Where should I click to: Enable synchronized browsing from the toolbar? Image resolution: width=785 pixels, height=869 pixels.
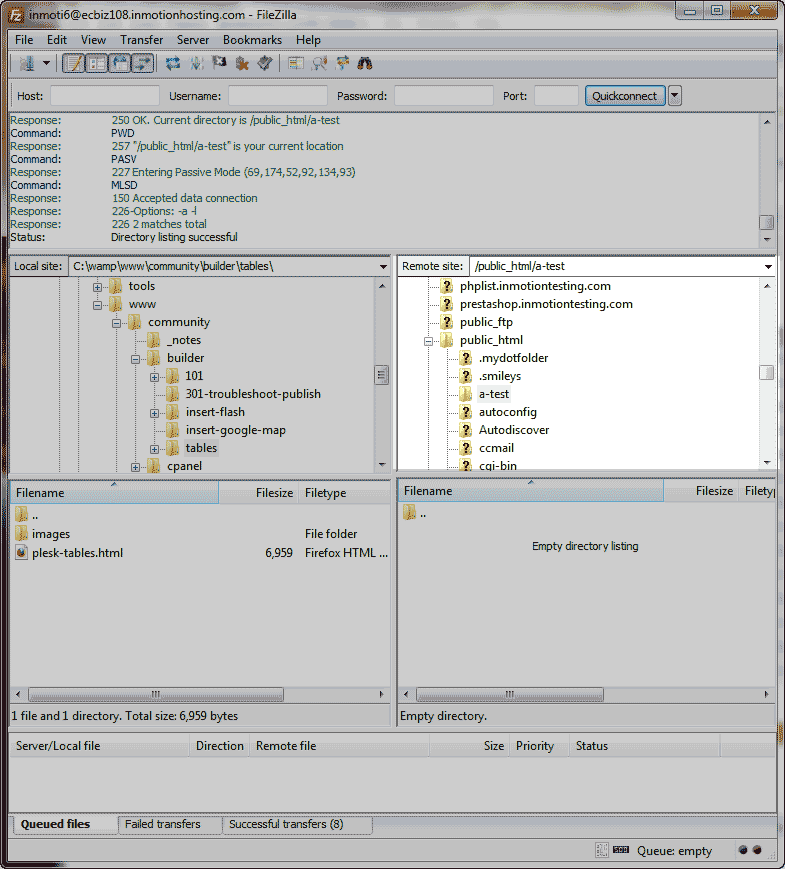342,63
